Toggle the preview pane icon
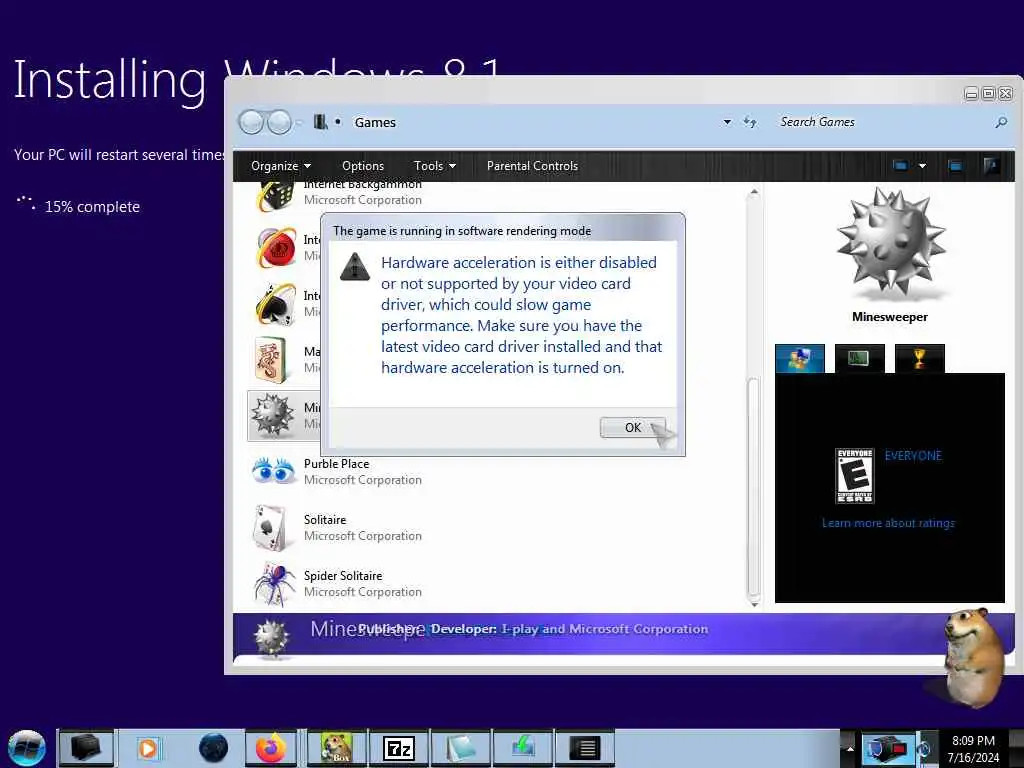Viewport: 1024px width, 768px height. click(x=955, y=166)
